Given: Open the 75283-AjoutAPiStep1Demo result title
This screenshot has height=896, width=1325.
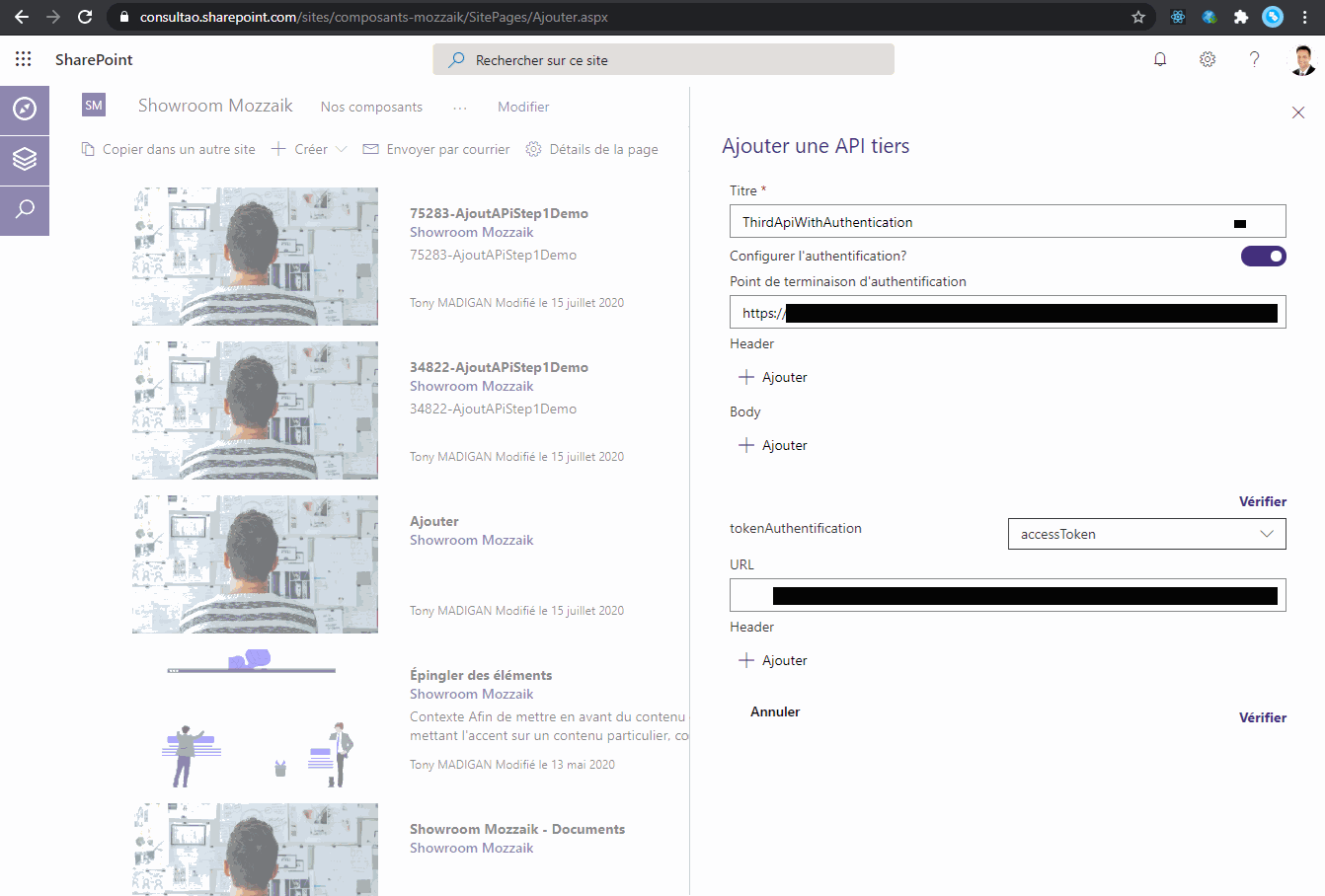Looking at the screenshot, I should tap(499, 213).
